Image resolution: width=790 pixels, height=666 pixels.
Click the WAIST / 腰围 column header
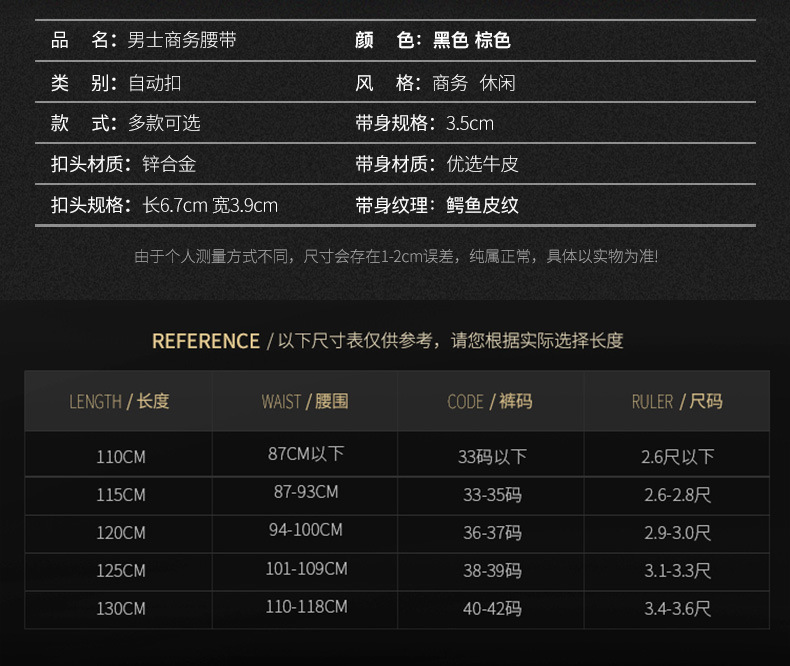(x=305, y=402)
